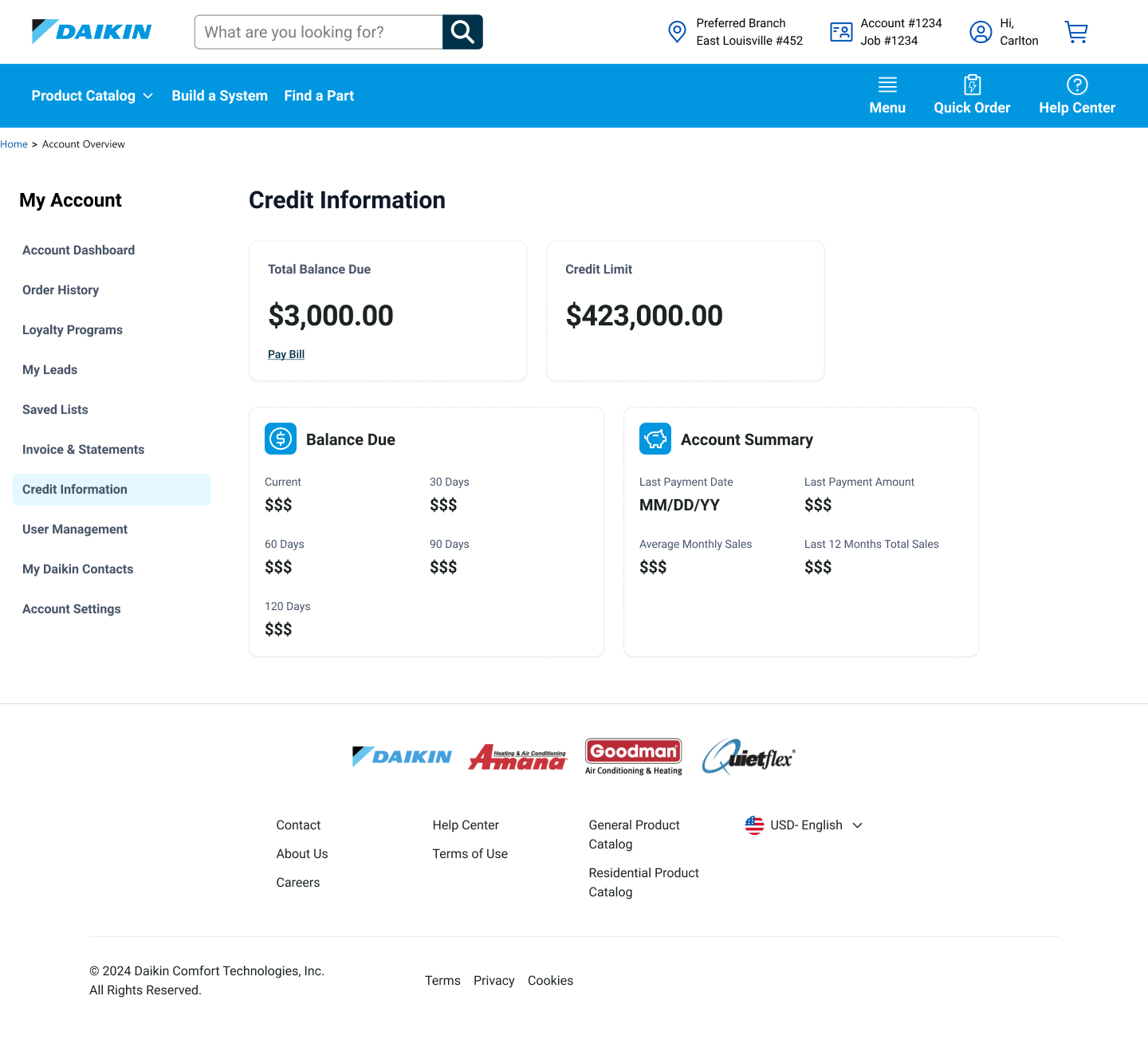1148x1039 pixels.
Task: Click the Pay Bill link
Action: pyautogui.click(x=286, y=354)
